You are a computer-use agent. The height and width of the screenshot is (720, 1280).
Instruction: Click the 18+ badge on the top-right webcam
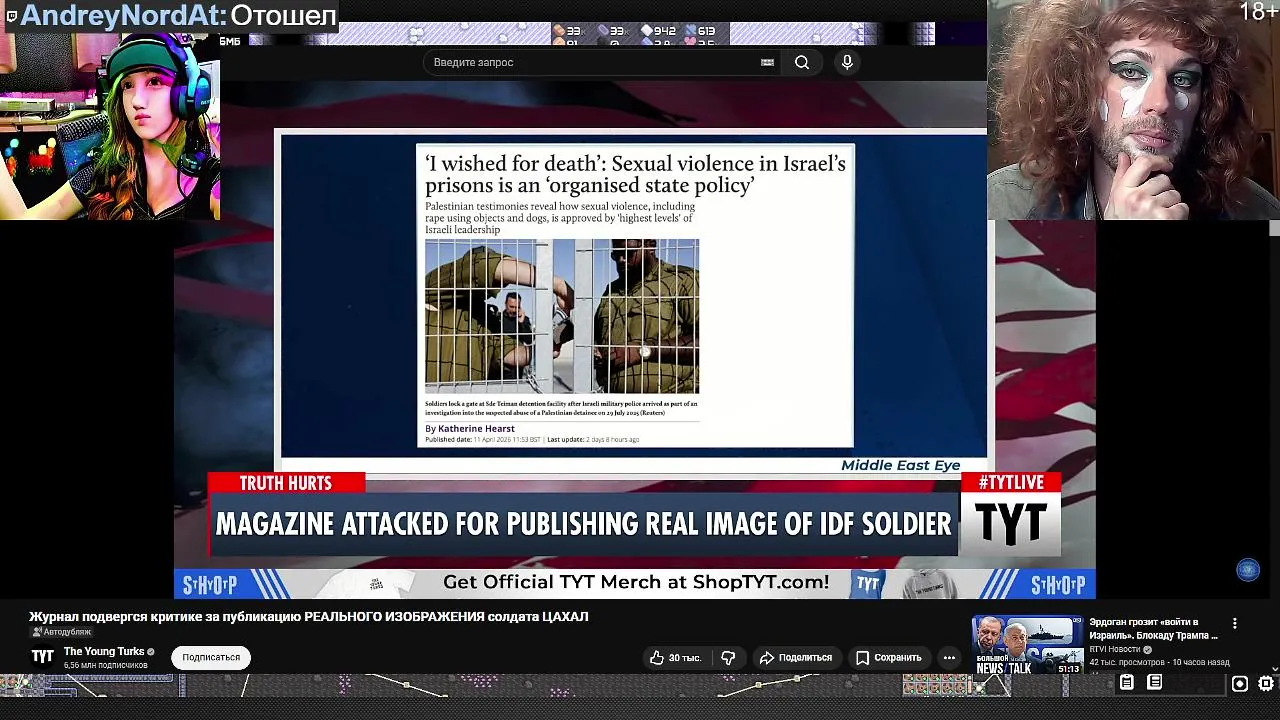(x=1258, y=12)
